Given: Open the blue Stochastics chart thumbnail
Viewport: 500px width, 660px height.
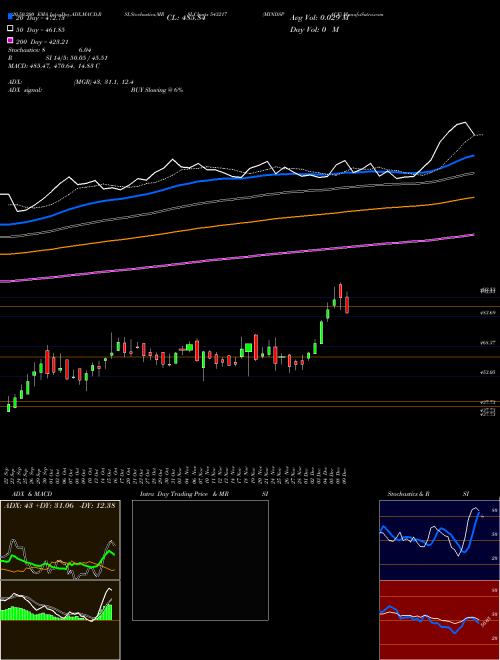Looking at the screenshot, I should [439, 540].
